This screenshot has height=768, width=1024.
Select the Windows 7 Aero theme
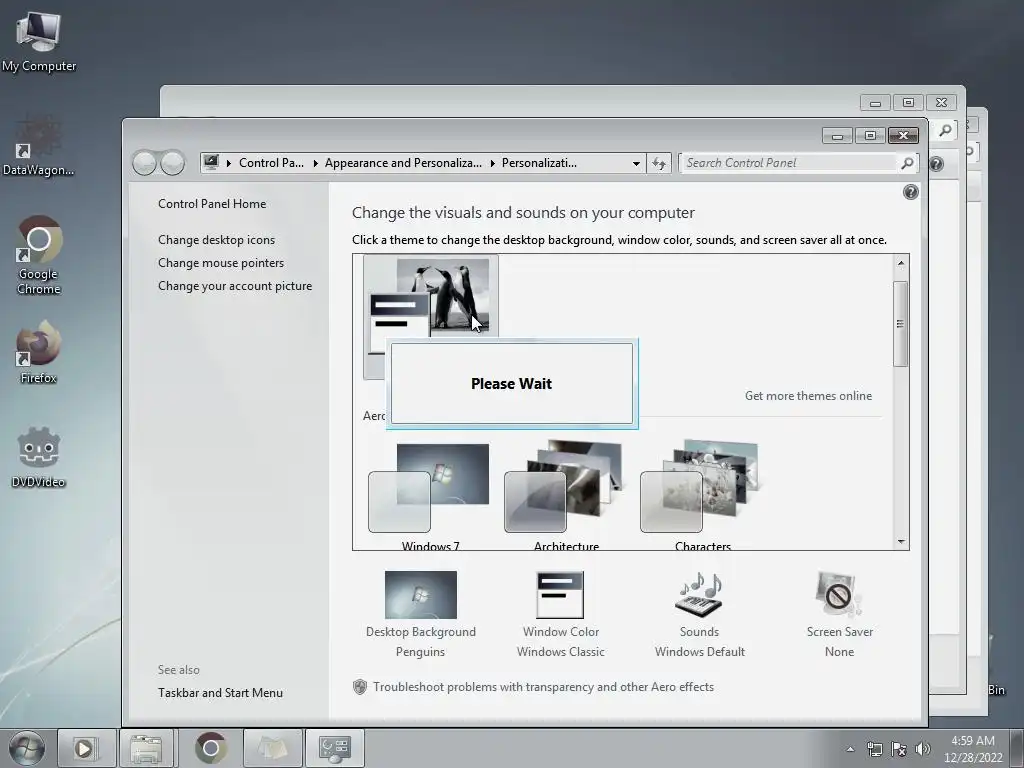click(x=430, y=495)
